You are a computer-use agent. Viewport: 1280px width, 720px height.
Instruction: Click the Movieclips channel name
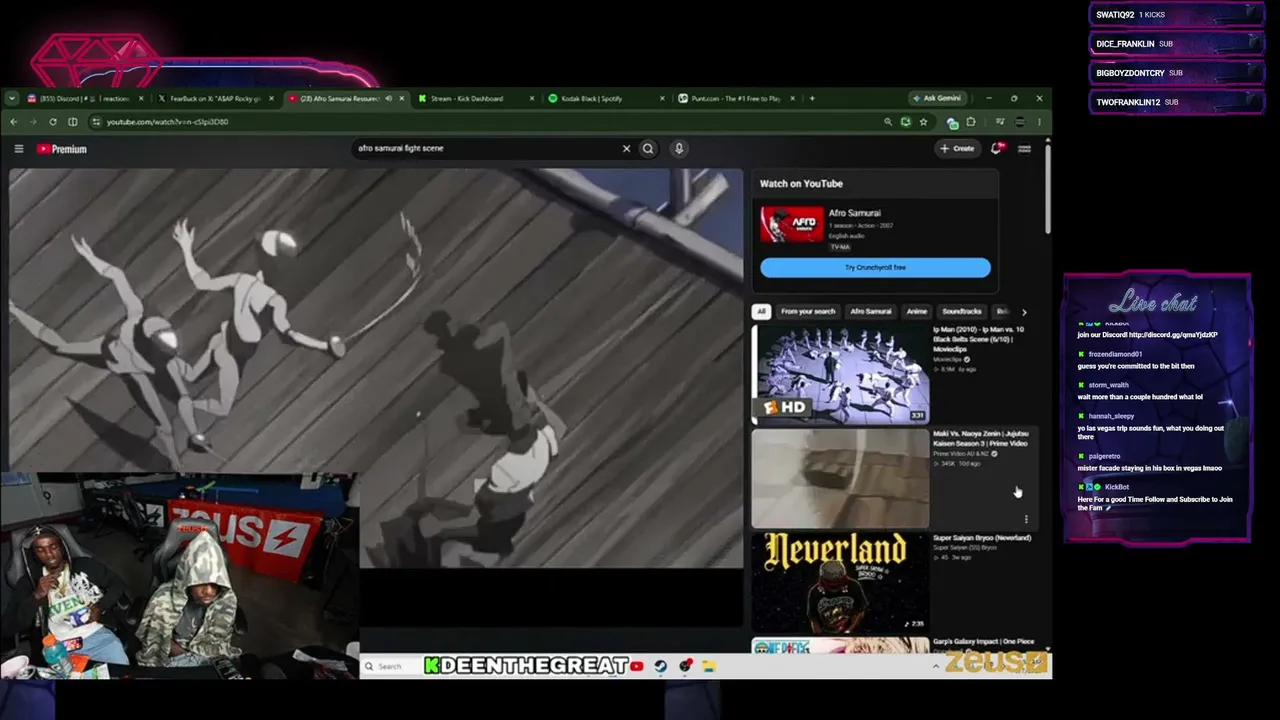coord(948,359)
